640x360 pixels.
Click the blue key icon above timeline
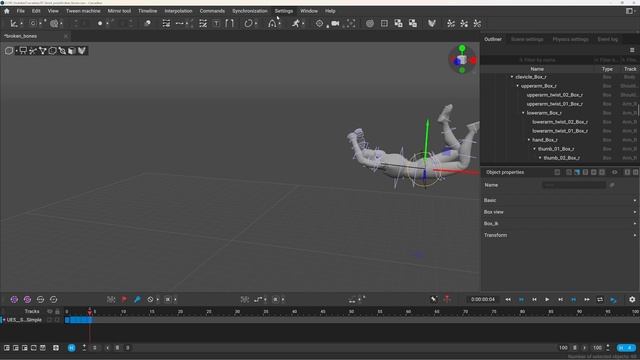(x=137, y=300)
